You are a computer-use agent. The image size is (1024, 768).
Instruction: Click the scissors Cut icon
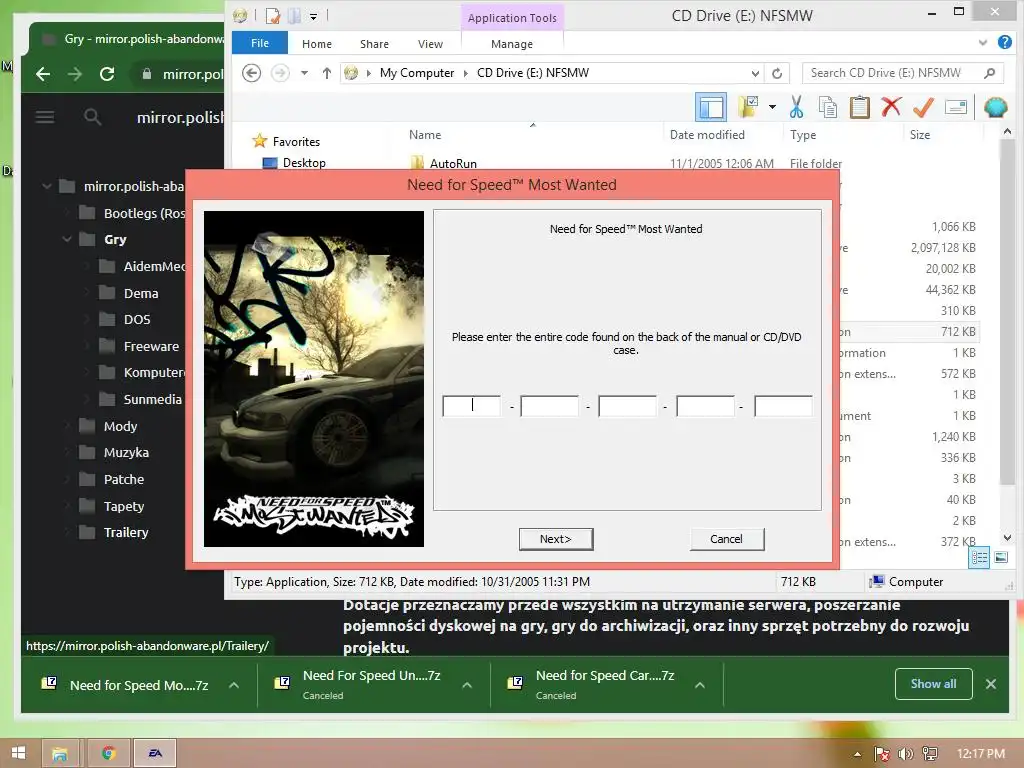coord(796,106)
